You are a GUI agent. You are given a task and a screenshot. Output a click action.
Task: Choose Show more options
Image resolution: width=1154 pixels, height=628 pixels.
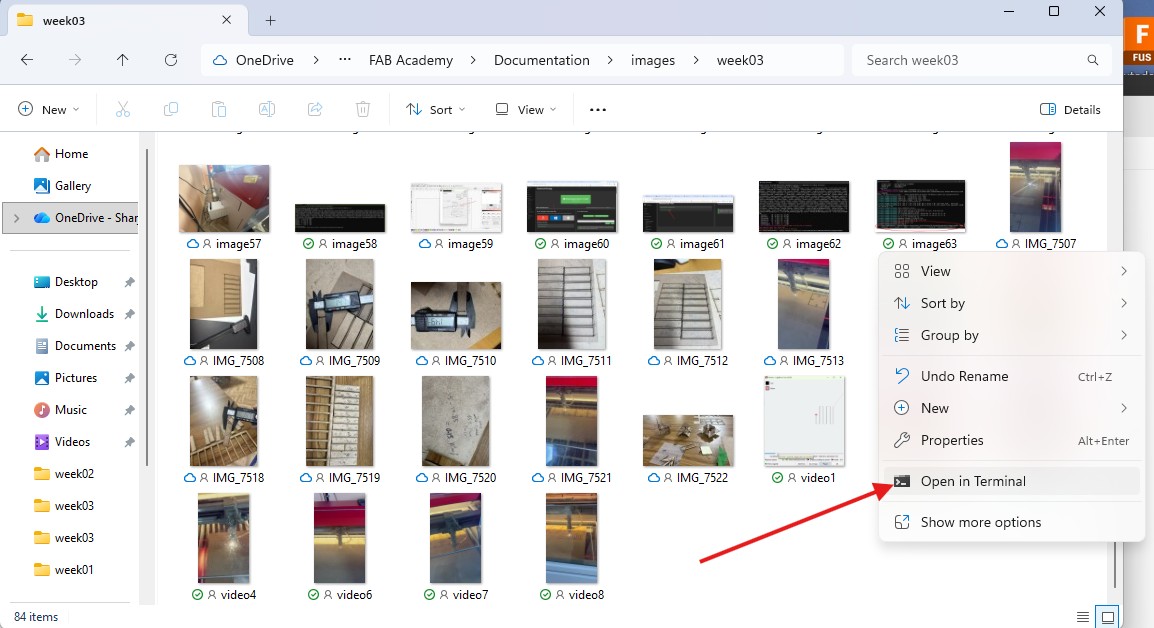tap(1011, 523)
